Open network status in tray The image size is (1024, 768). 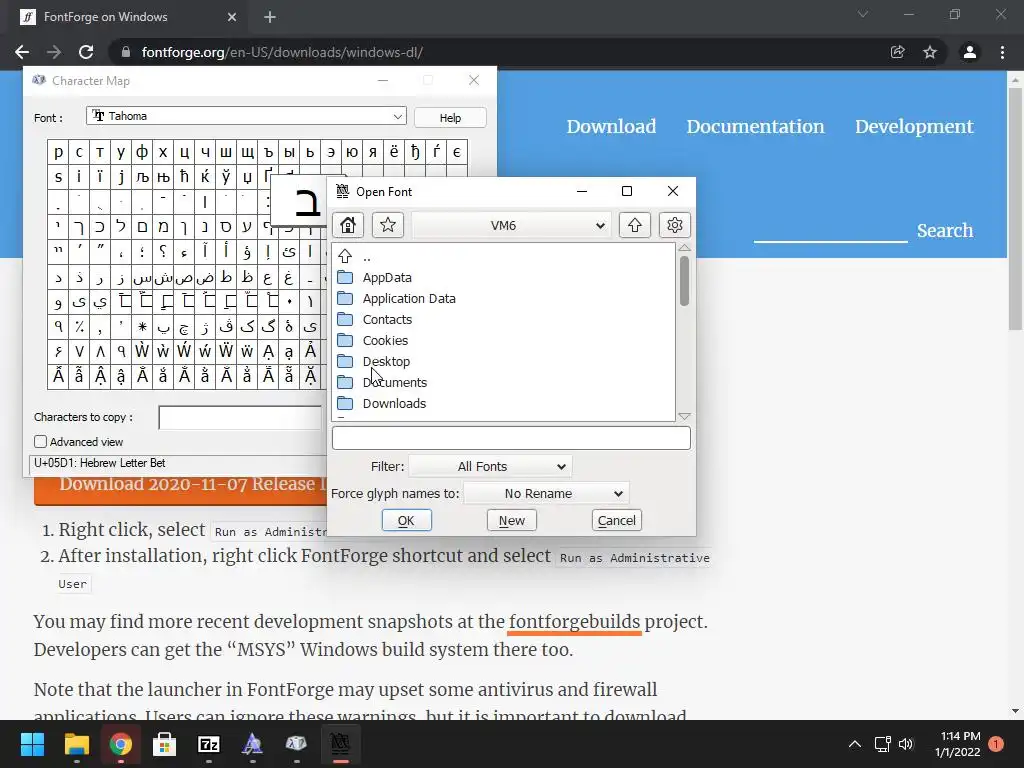pyautogui.click(x=882, y=744)
